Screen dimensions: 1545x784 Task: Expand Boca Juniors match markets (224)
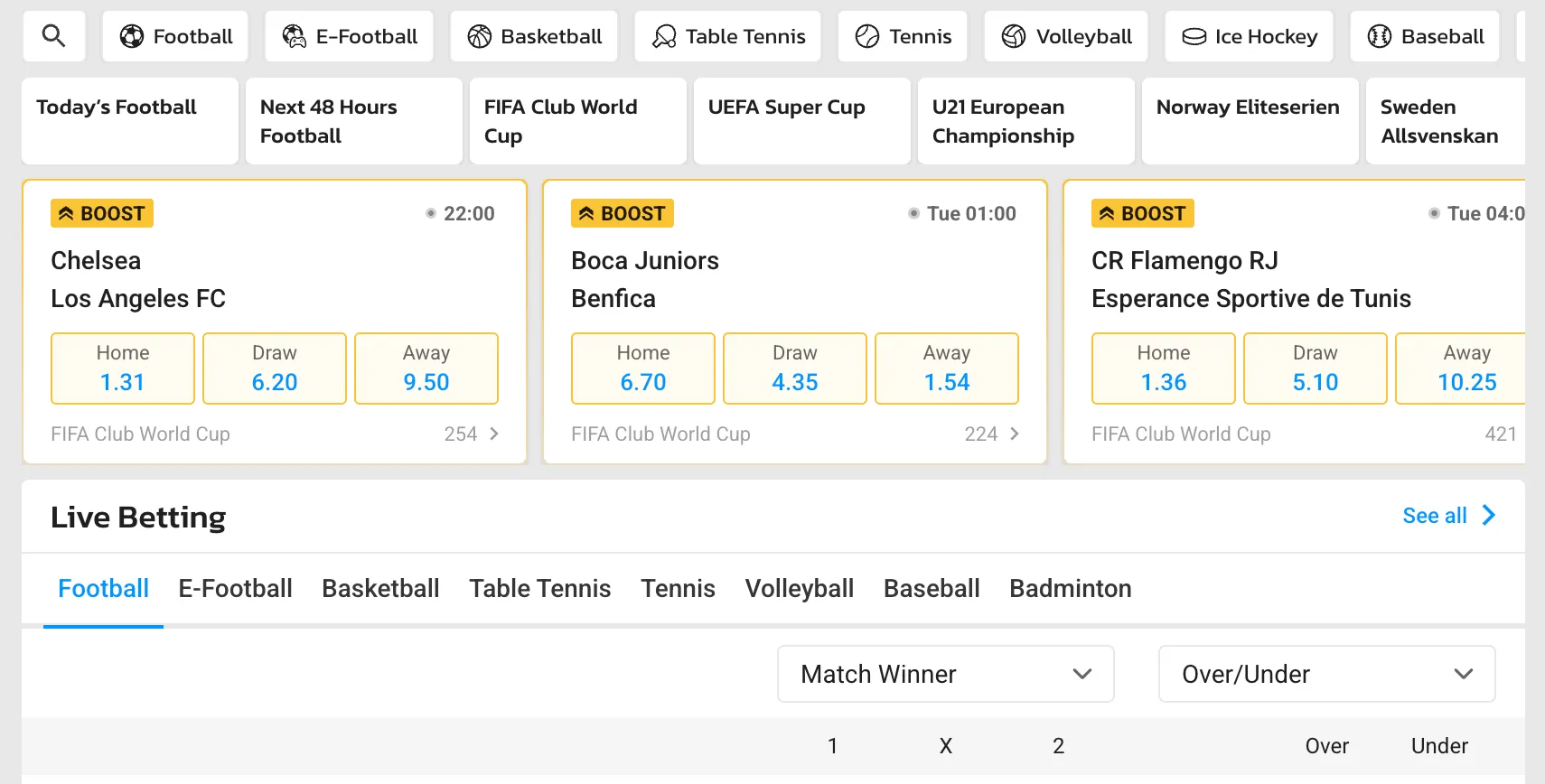(x=1015, y=434)
